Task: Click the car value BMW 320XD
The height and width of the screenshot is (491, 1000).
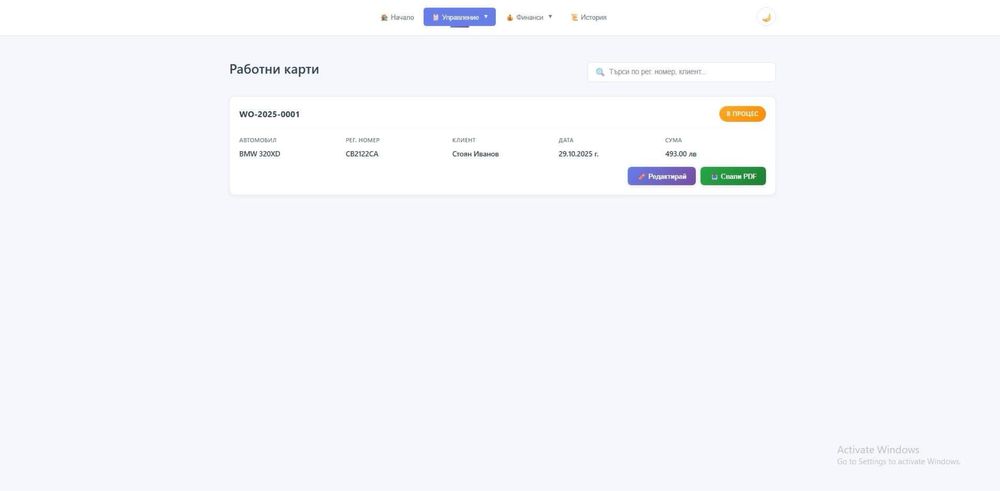Action: click(260, 154)
